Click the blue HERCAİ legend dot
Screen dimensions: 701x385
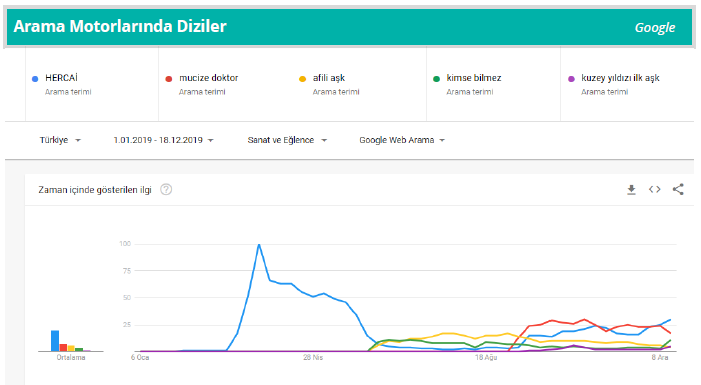click(35, 79)
